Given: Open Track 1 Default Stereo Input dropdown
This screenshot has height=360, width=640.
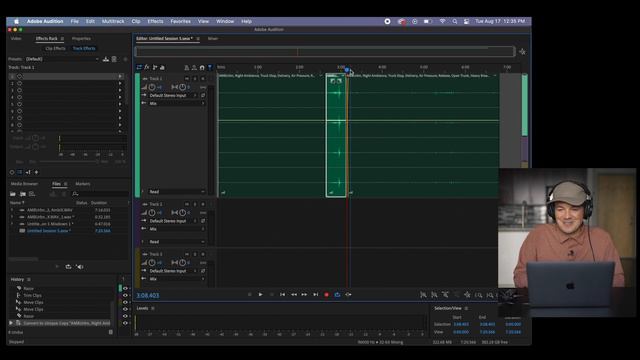Looking at the screenshot, I should [173, 96].
